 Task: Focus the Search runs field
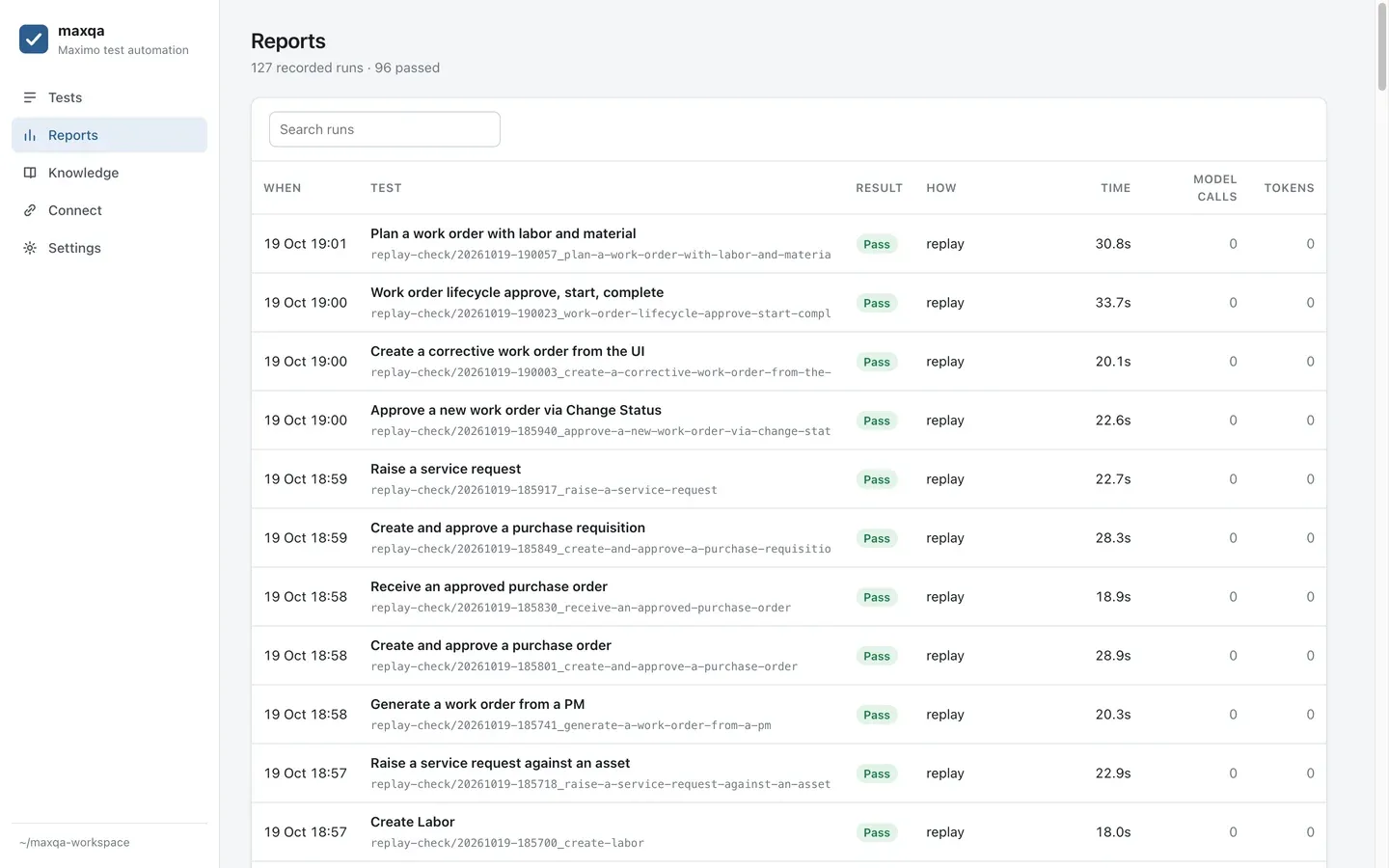click(384, 129)
